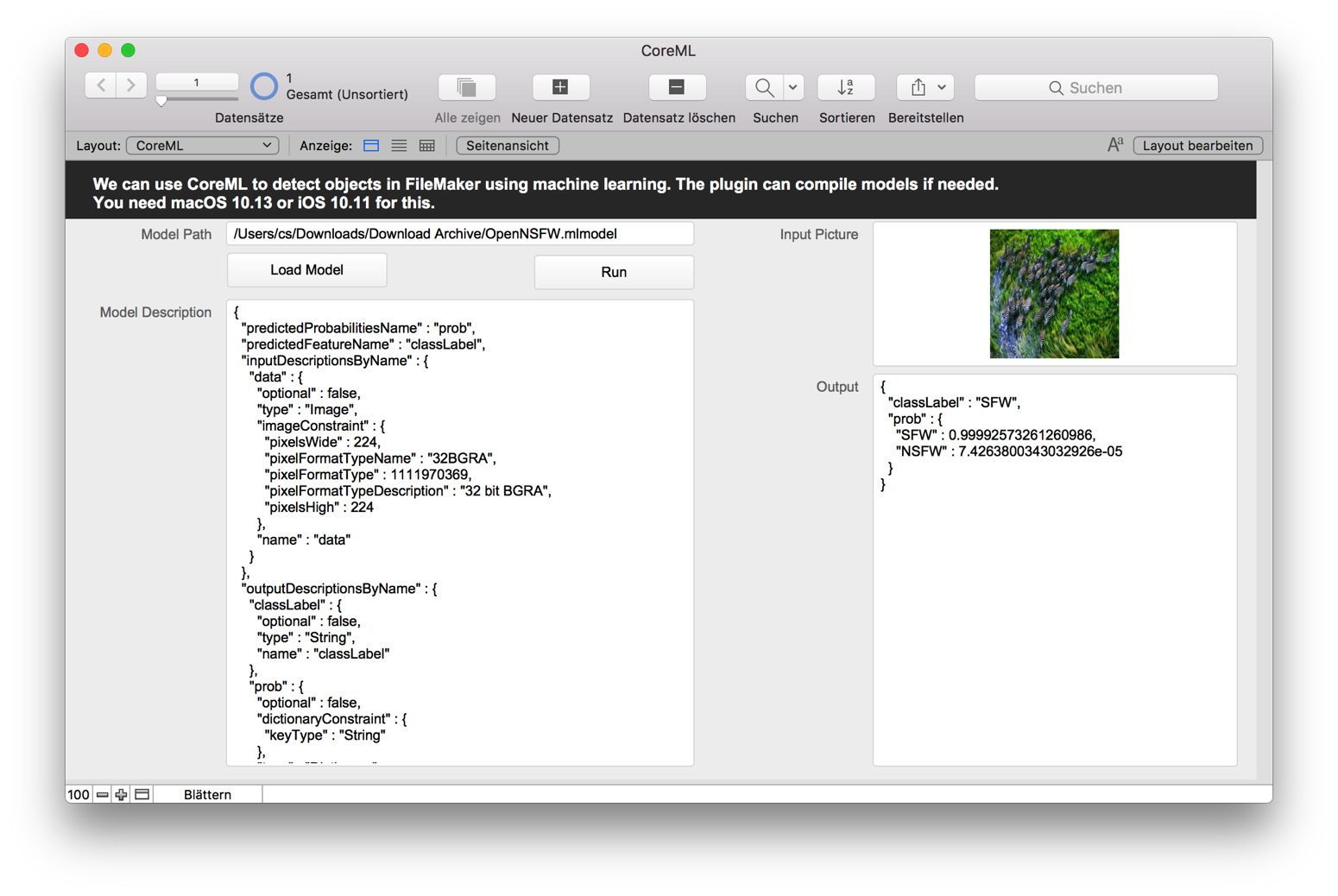1338x896 pixels.
Task: Click the Datensatz löschen minus icon
Action: tap(677, 87)
